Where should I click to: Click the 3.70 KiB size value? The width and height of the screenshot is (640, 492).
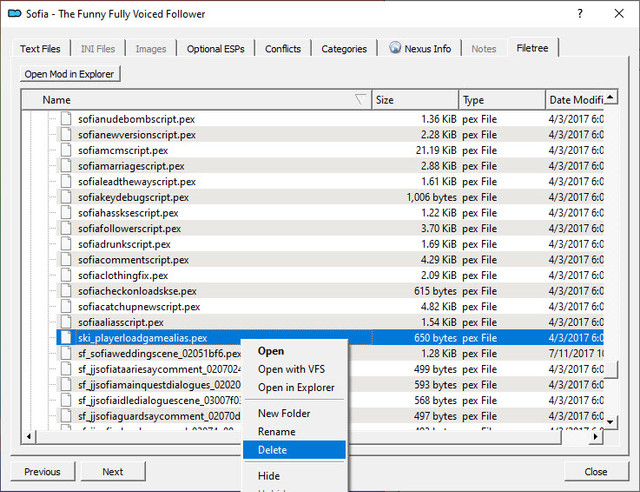click(x=439, y=229)
